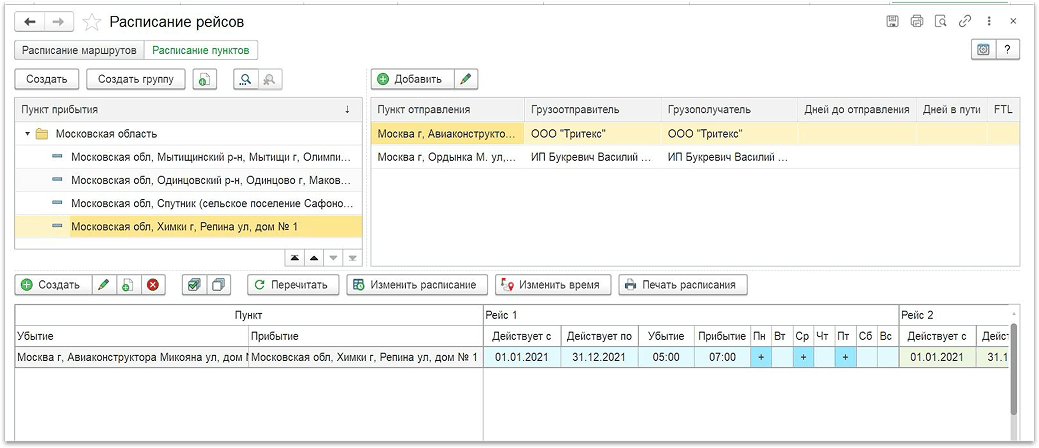Click the 05:00 departure time cell
The height and width of the screenshot is (448, 1039).
[x=666, y=357]
